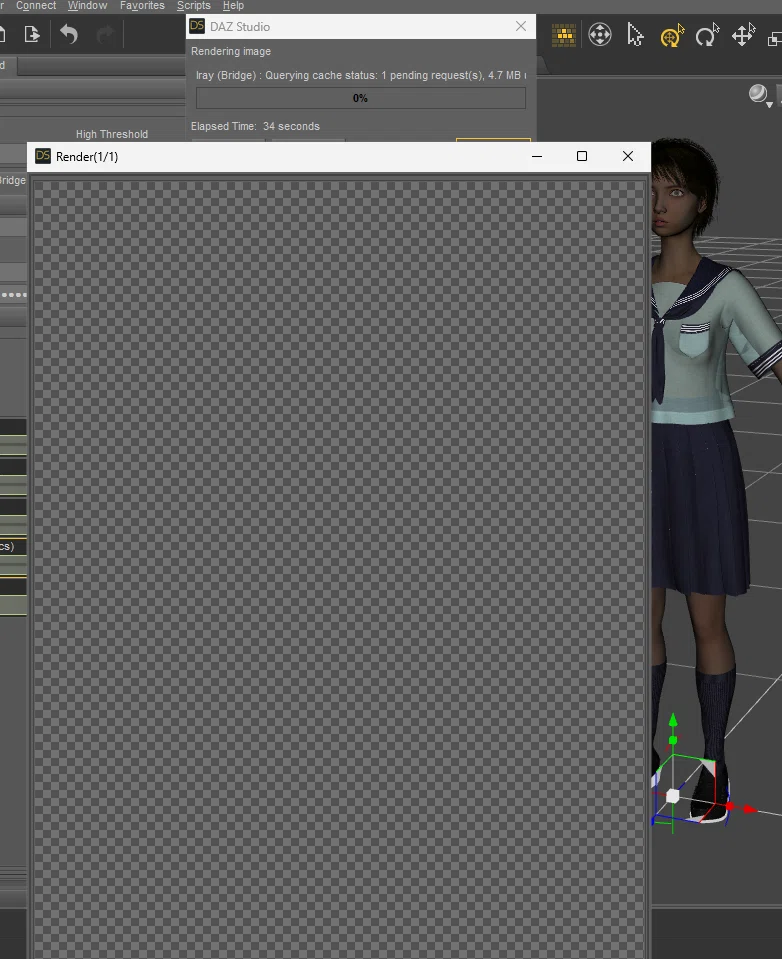Open the Favorites menu

coord(142,6)
